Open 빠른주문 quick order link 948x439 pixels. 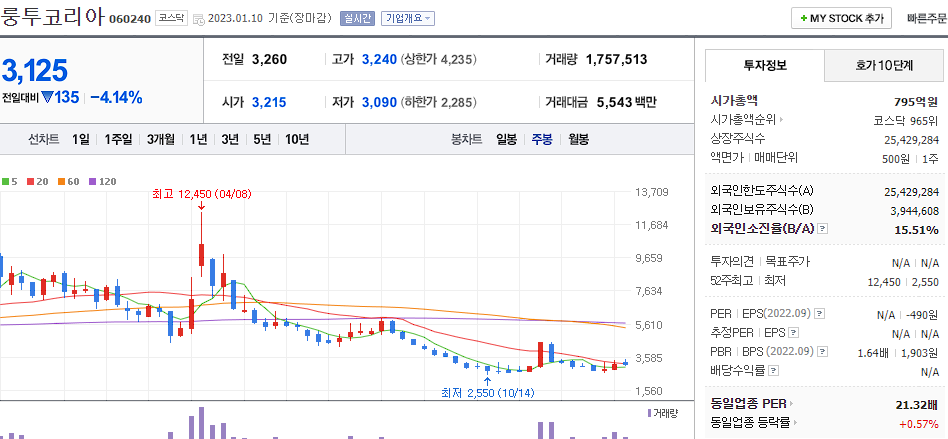coord(927,18)
